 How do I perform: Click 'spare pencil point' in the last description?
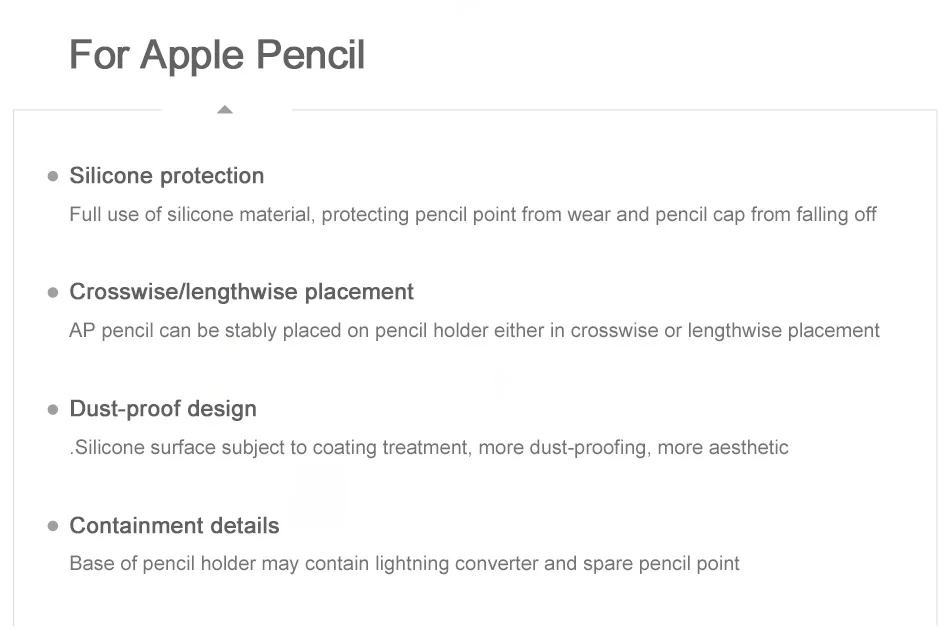click(x=661, y=564)
